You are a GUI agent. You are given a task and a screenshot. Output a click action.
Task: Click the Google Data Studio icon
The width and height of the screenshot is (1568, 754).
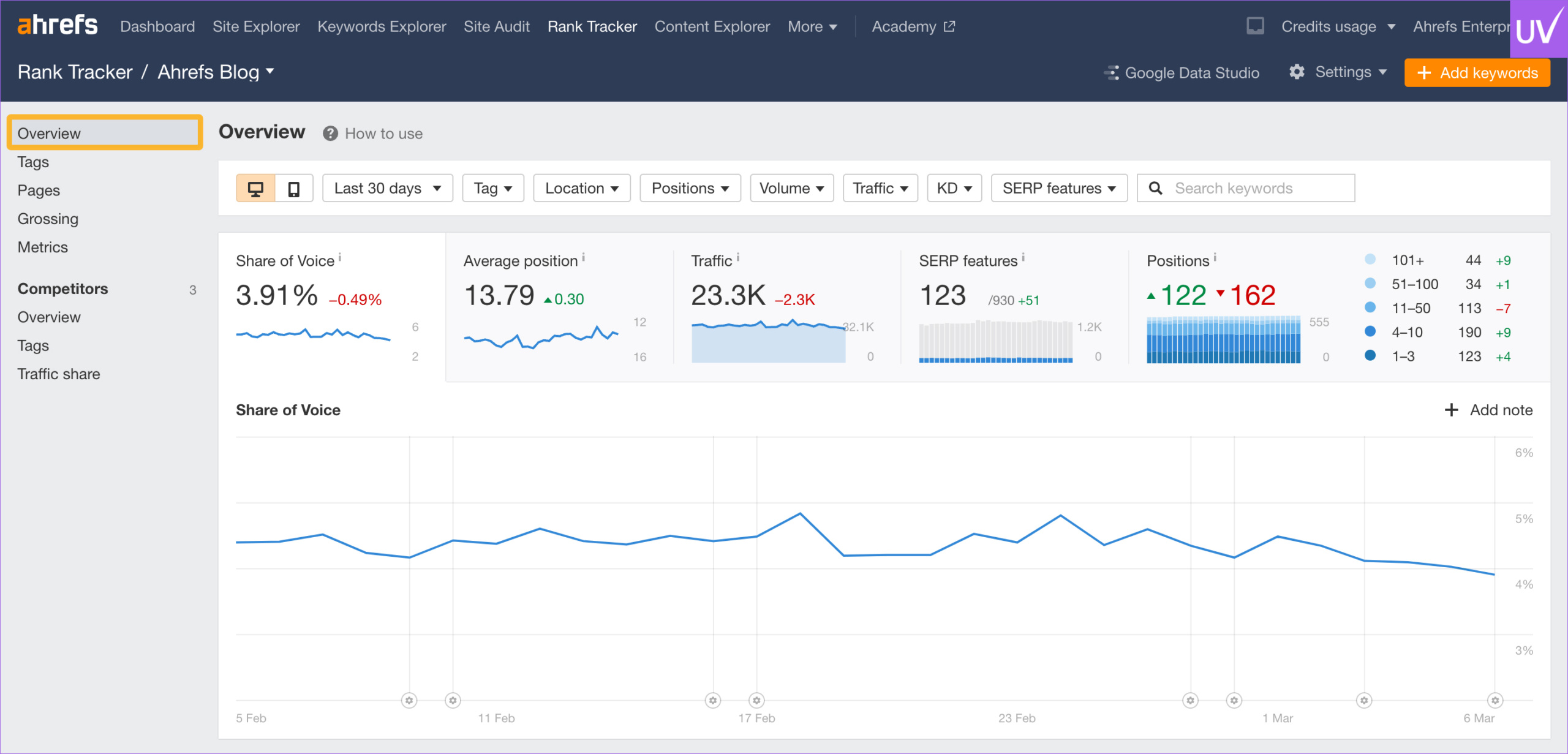coord(1112,73)
